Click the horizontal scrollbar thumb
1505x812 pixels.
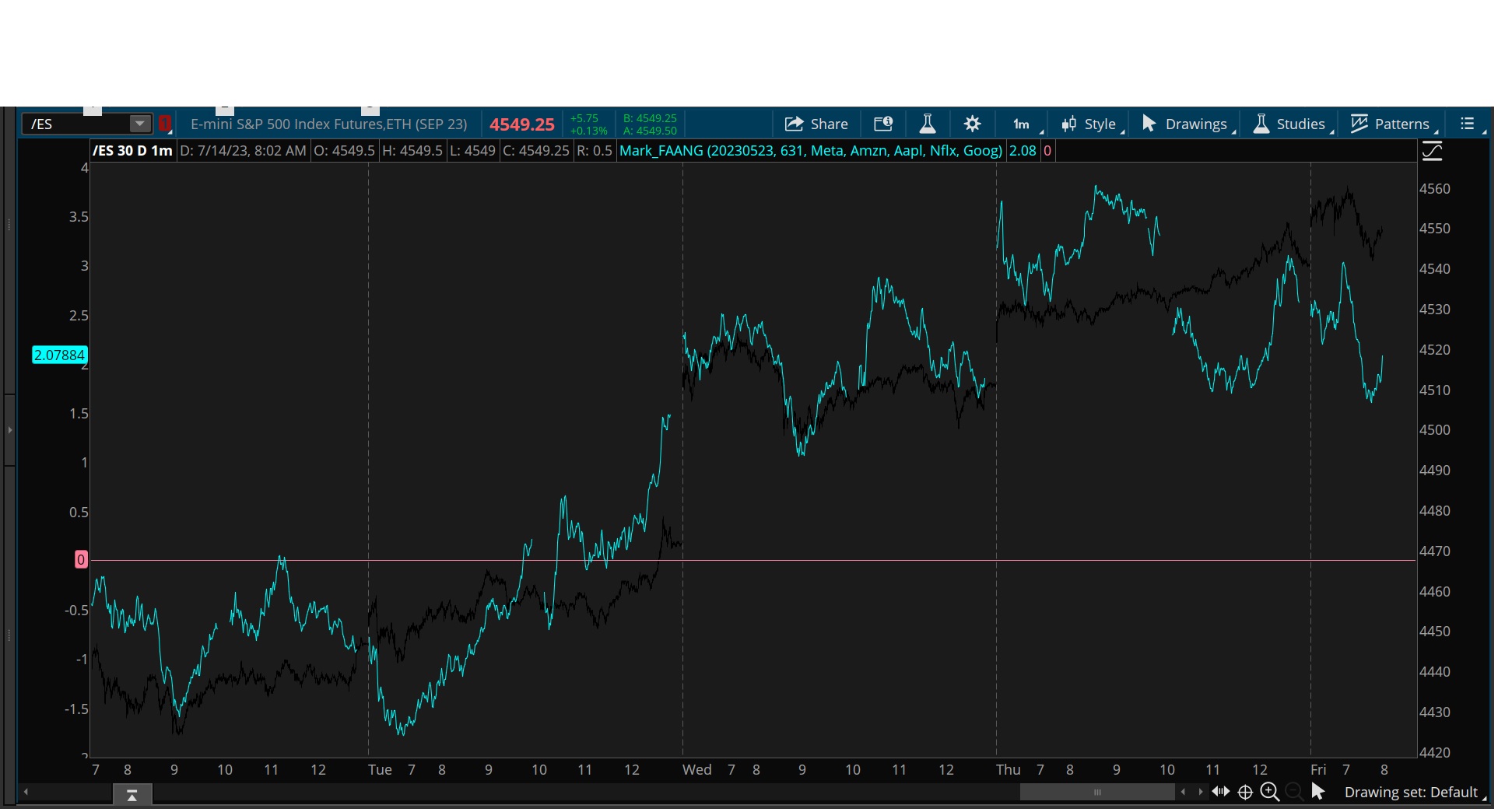[1097, 792]
